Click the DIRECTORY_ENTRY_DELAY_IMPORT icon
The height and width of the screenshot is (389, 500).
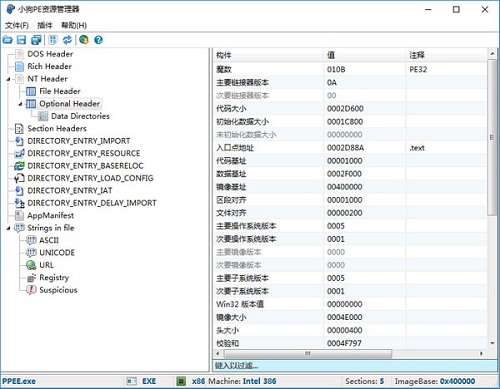point(19,203)
